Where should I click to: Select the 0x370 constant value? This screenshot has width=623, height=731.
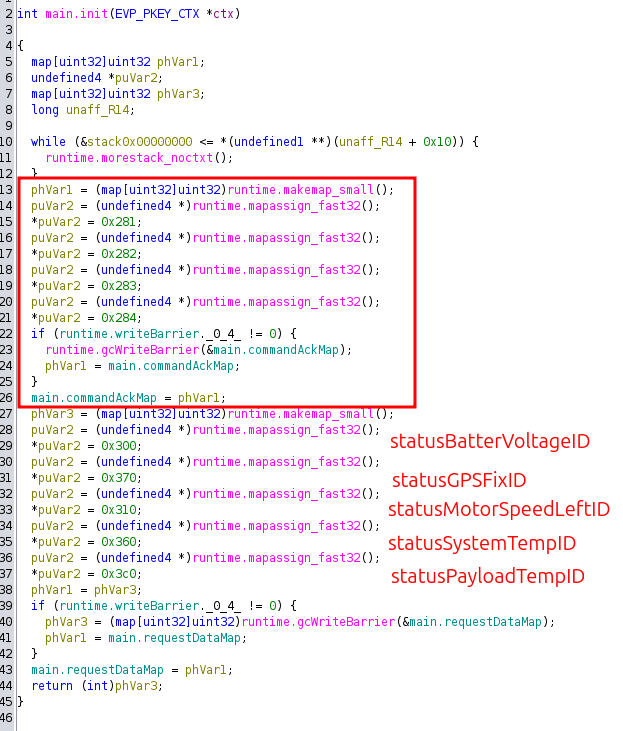[123, 478]
